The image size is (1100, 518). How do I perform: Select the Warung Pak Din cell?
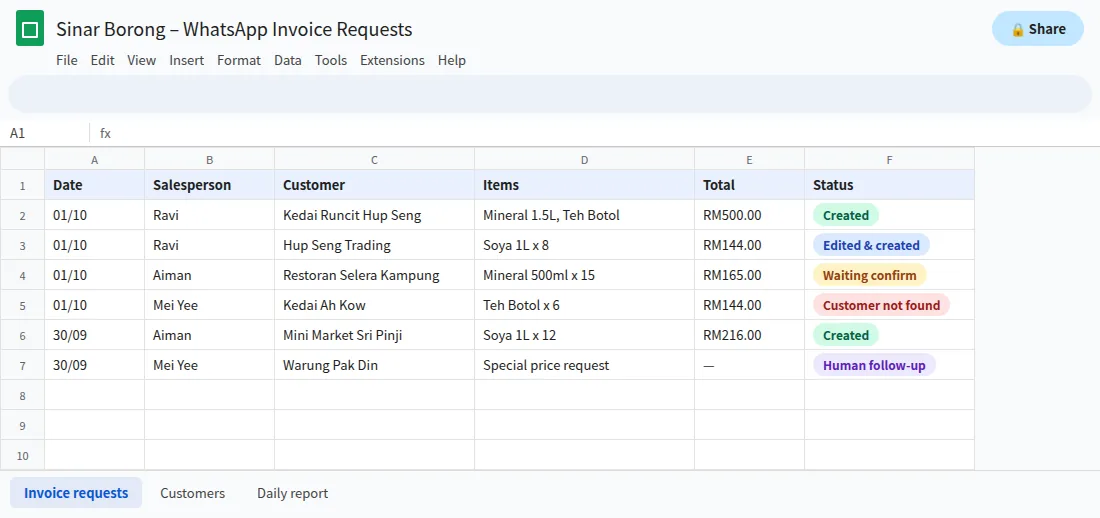[375, 365]
